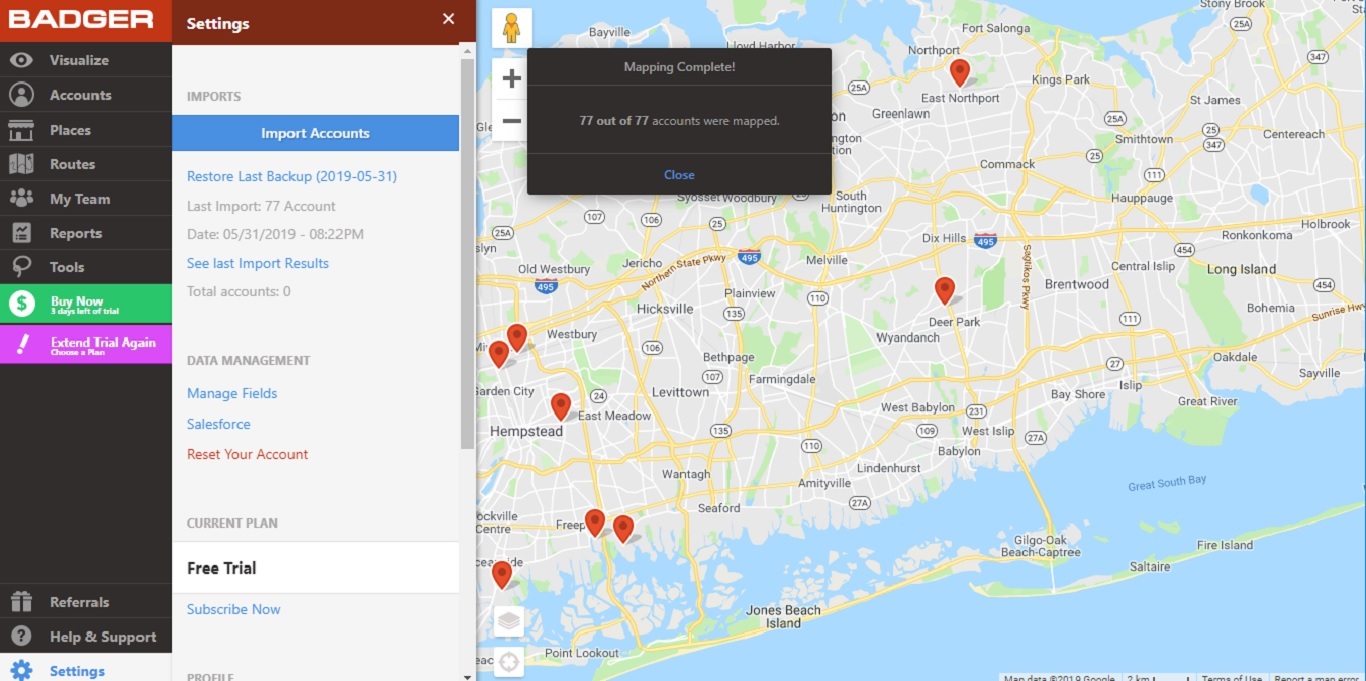1366x681 pixels.
Task: Click 'Total accounts: 0' text
Action: pyautogui.click(x=239, y=291)
